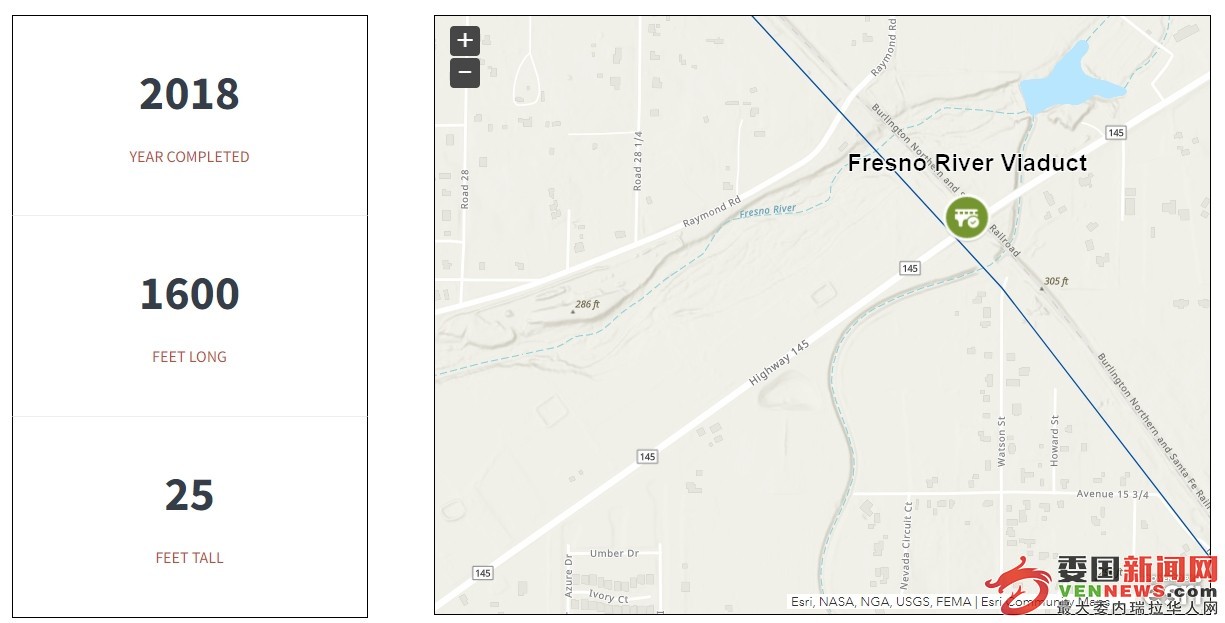Click the 145 shield on lower Highway 145

coord(647,457)
